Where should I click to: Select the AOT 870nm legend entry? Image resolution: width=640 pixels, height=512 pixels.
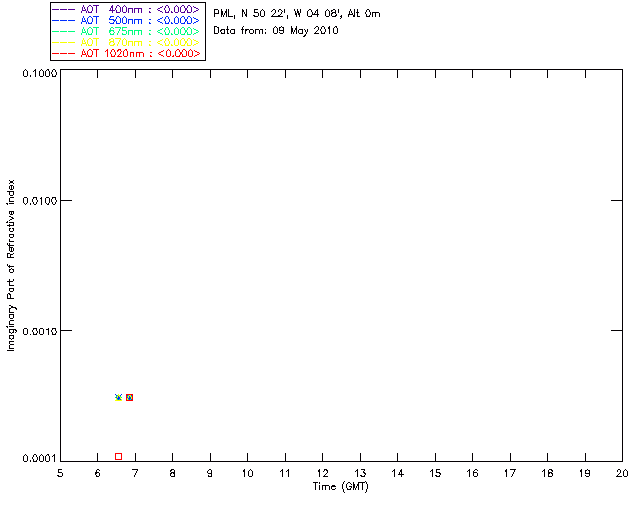[x=126, y=42]
